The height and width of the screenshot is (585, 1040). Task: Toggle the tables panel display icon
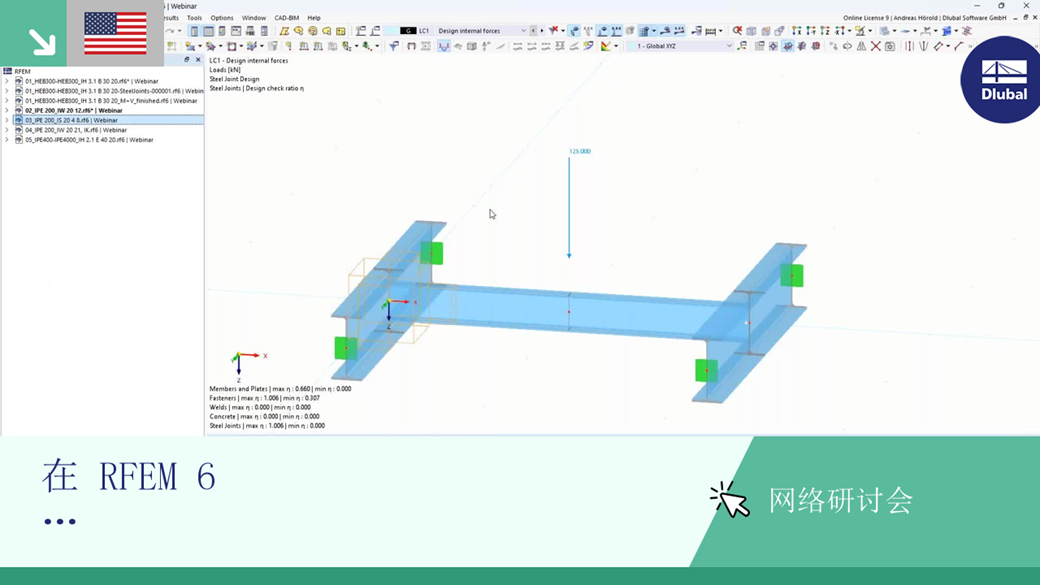click(208, 31)
